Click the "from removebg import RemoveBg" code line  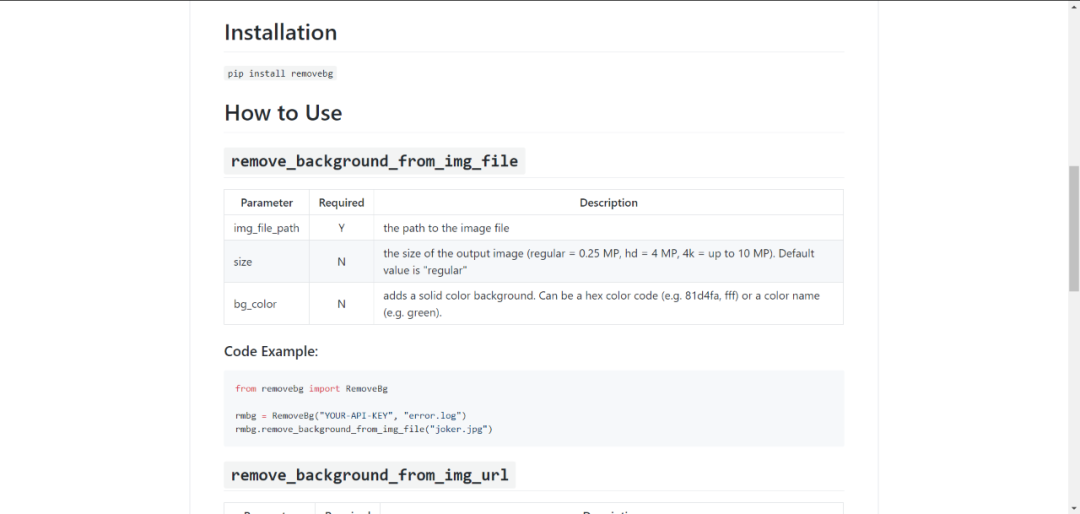point(311,389)
